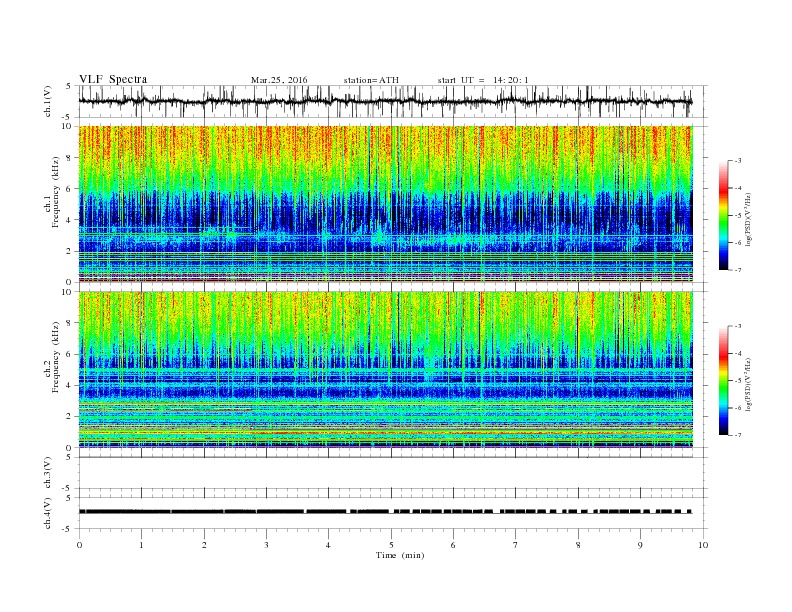
Task: Click inside the ch.2 spectrogram panel
Action: [x=385, y=370]
